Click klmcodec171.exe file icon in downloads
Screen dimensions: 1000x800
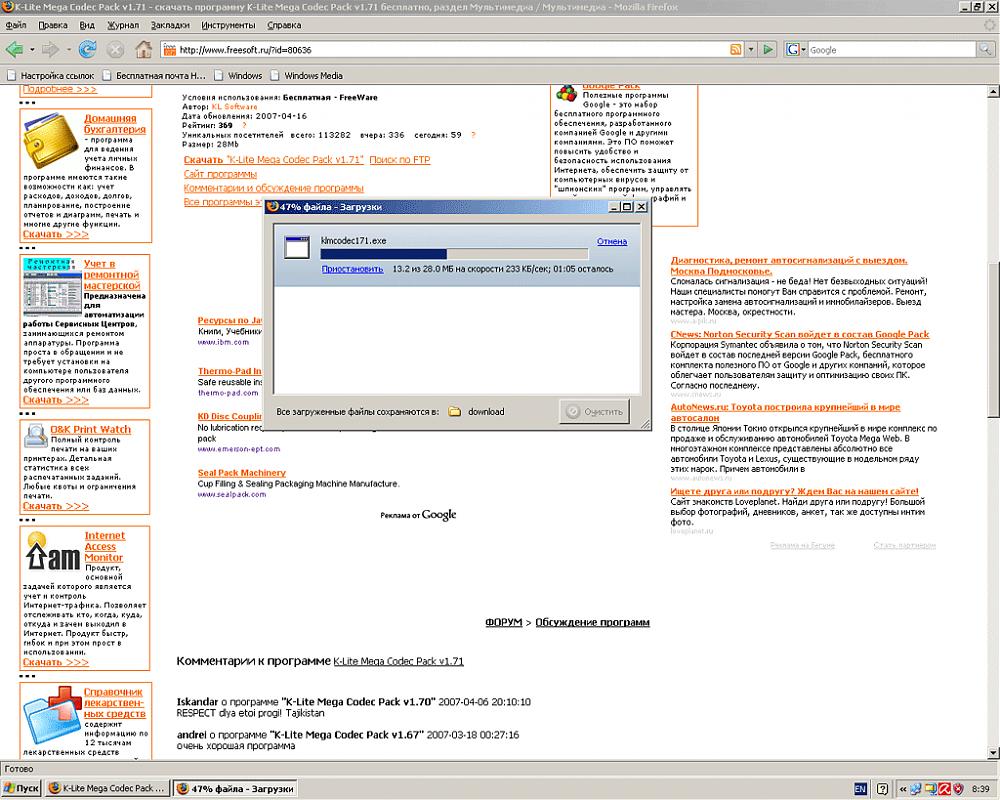point(296,250)
